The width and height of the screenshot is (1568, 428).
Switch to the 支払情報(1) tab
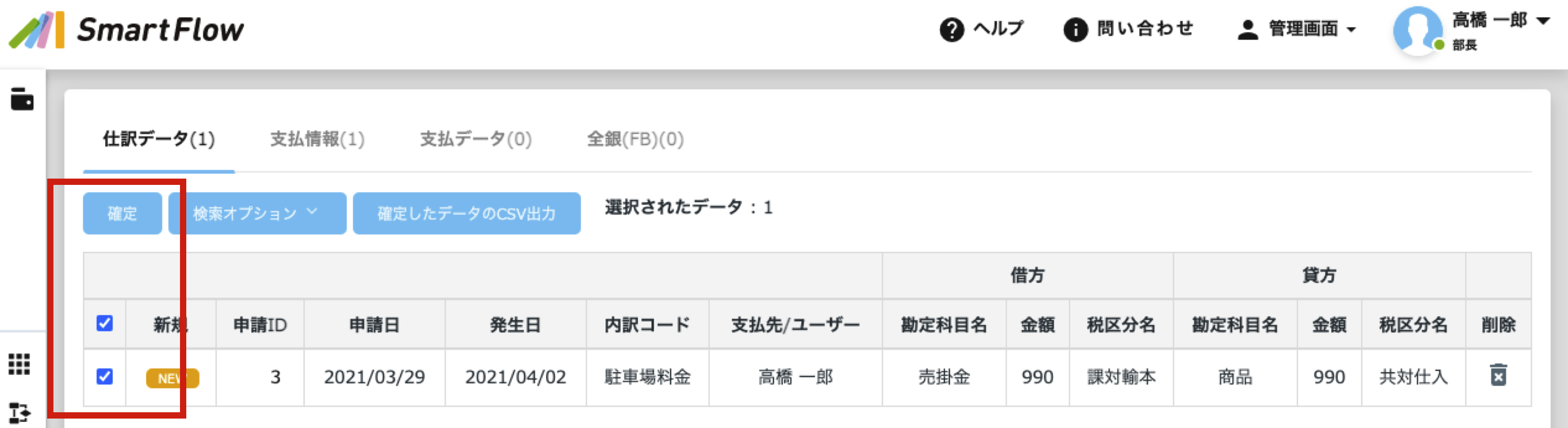[x=317, y=139]
